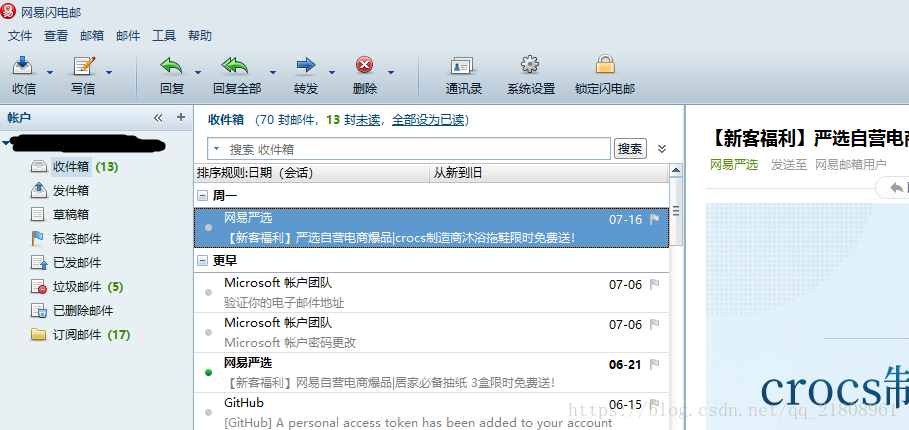
Task: Open the 邮箱 menu
Action: click(x=92, y=36)
